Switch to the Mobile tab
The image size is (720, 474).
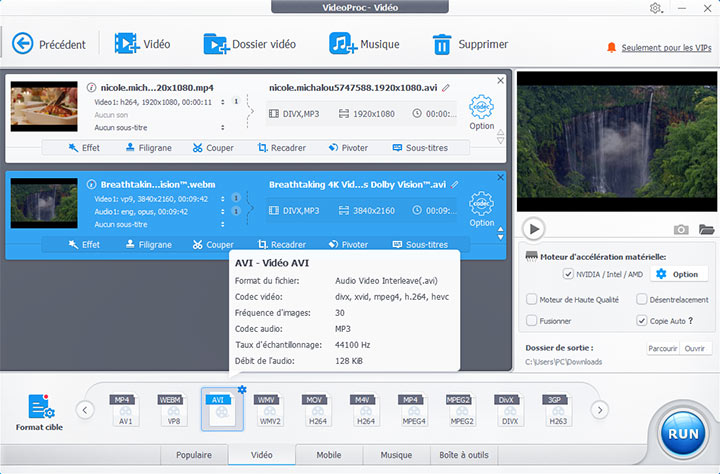[x=328, y=455]
